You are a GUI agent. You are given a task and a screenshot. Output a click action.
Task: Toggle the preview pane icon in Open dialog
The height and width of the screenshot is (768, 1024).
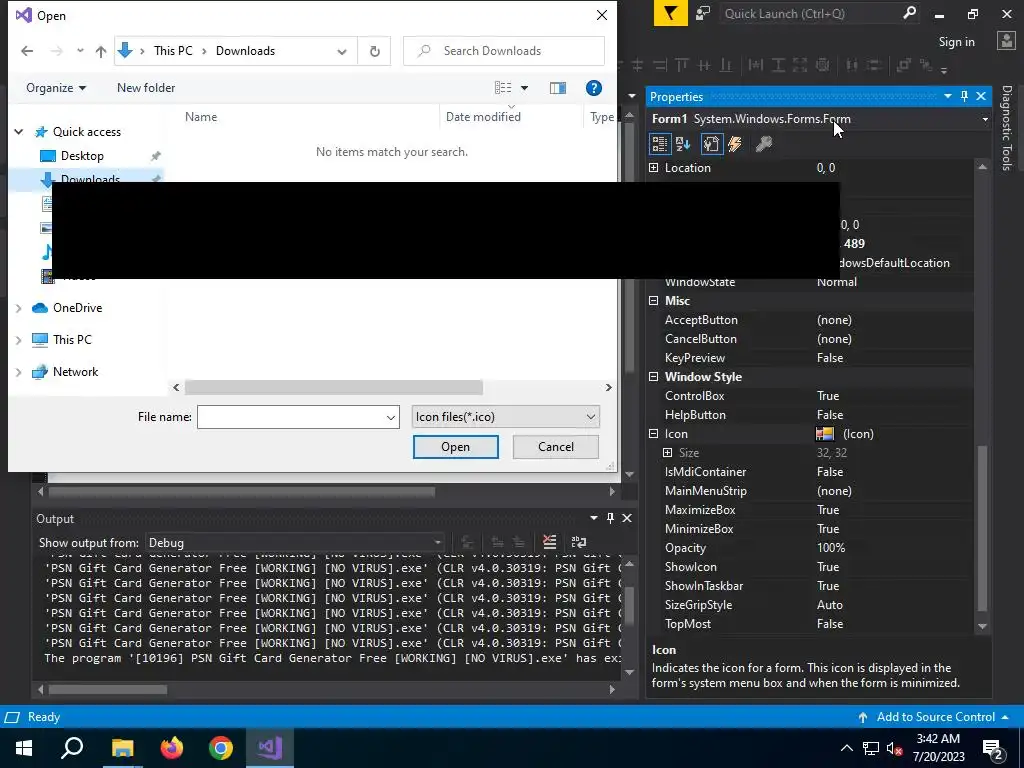tap(558, 88)
